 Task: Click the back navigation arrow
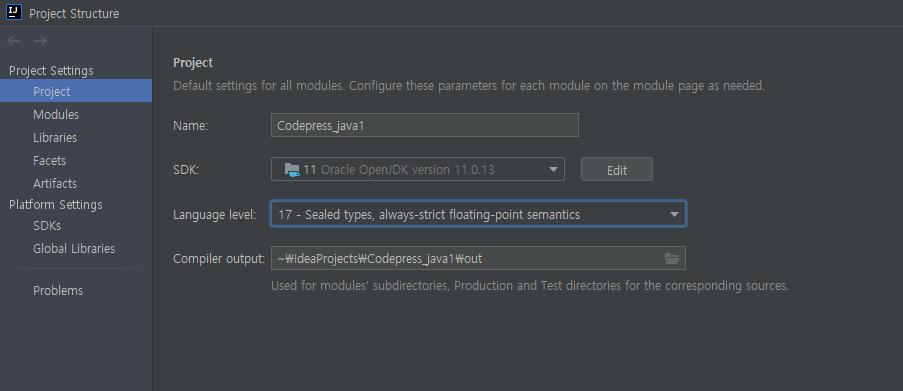[14, 41]
